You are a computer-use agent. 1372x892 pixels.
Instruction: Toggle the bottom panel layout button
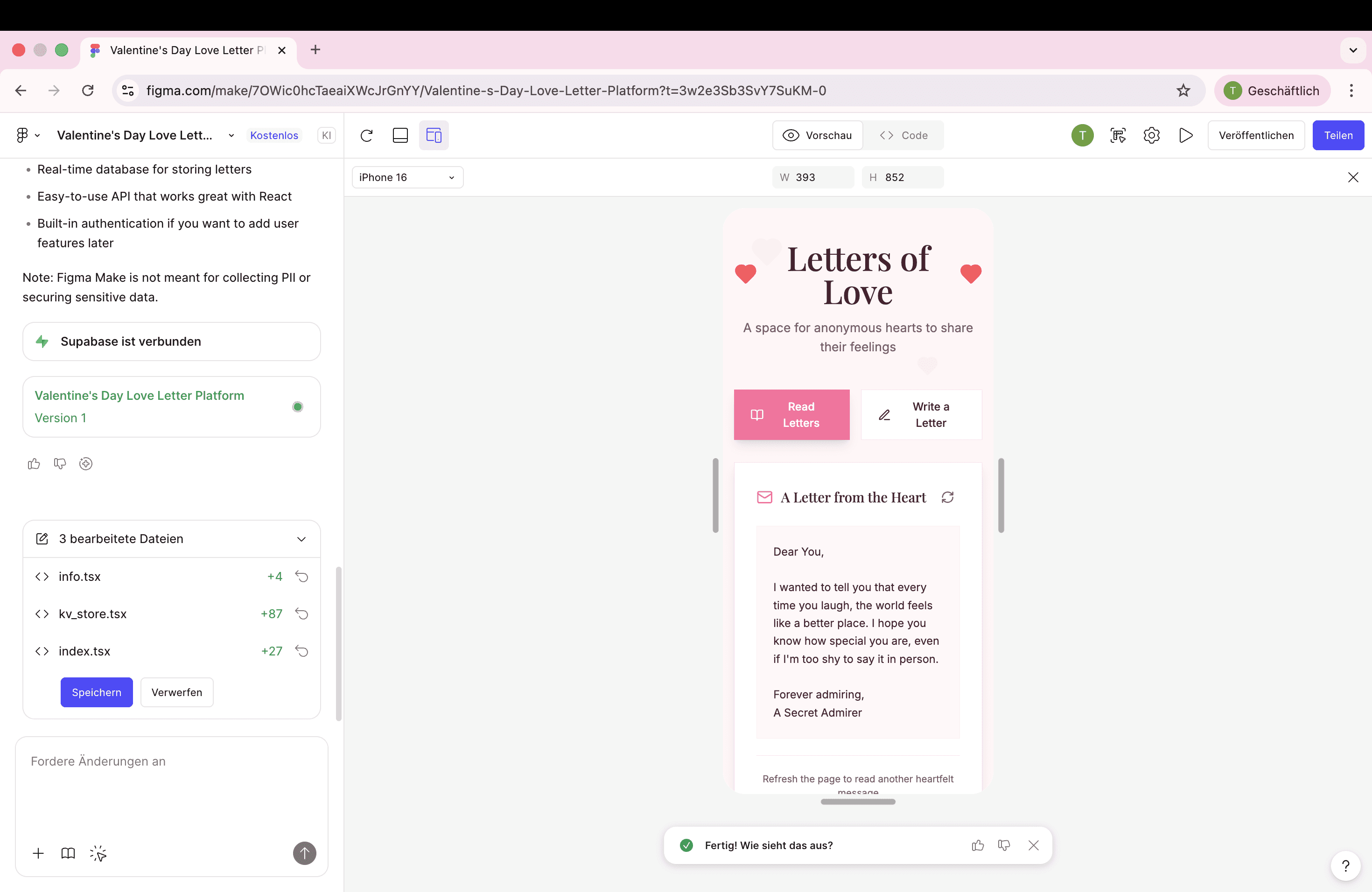point(400,135)
